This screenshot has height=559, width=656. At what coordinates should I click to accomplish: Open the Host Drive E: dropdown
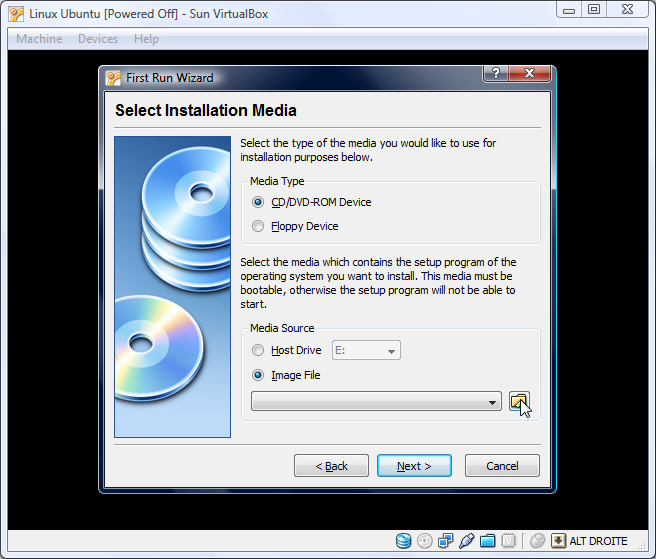[x=366, y=350]
